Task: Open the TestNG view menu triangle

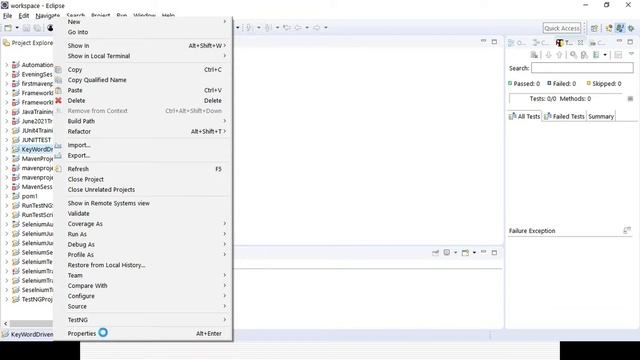Action: point(631,54)
